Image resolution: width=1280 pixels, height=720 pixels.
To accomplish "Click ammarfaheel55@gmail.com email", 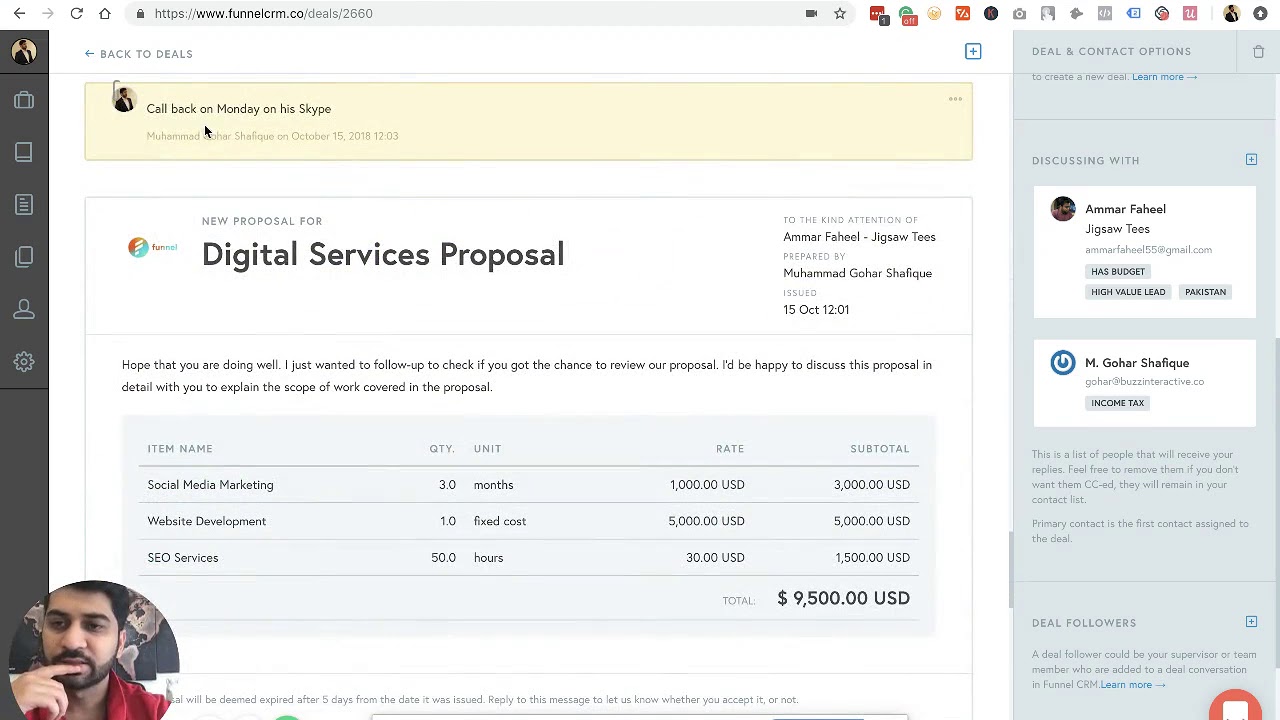I will point(1148,250).
